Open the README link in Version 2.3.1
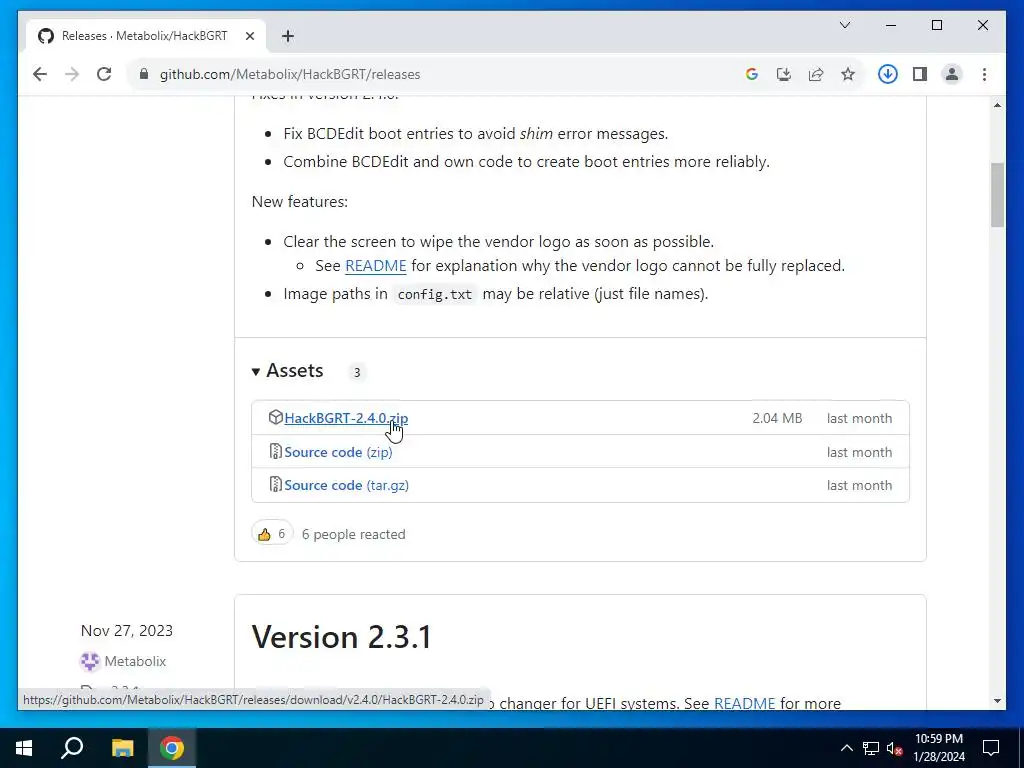 point(744,703)
